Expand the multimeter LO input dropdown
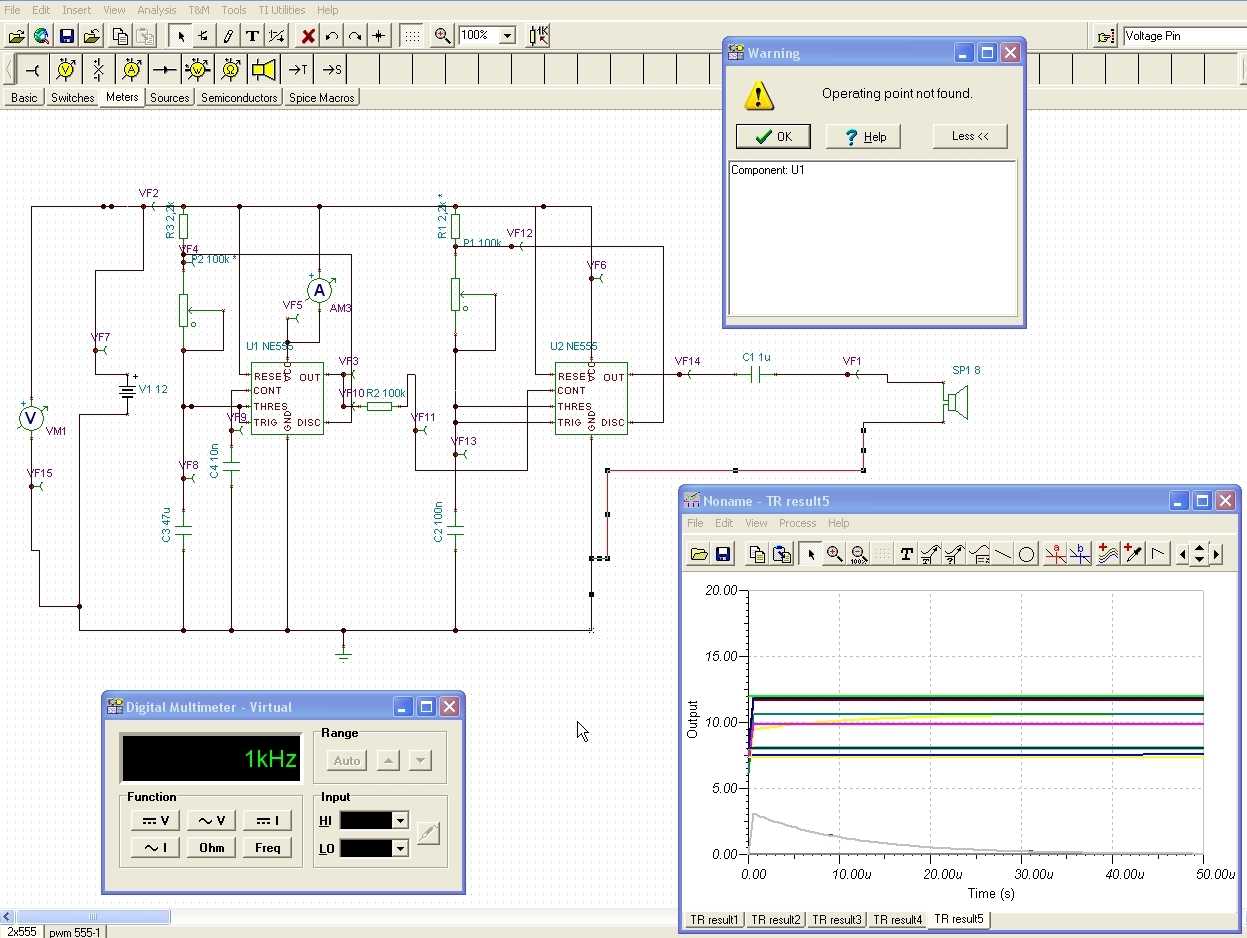The height and width of the screenshot is (938, 1247). [x=400, y=848]
